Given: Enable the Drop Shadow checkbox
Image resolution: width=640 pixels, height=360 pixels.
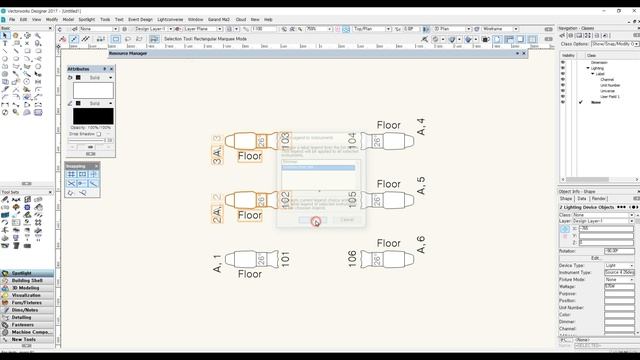Looking at the screenshot, I should pyautogui.click(x=98, y=134).
